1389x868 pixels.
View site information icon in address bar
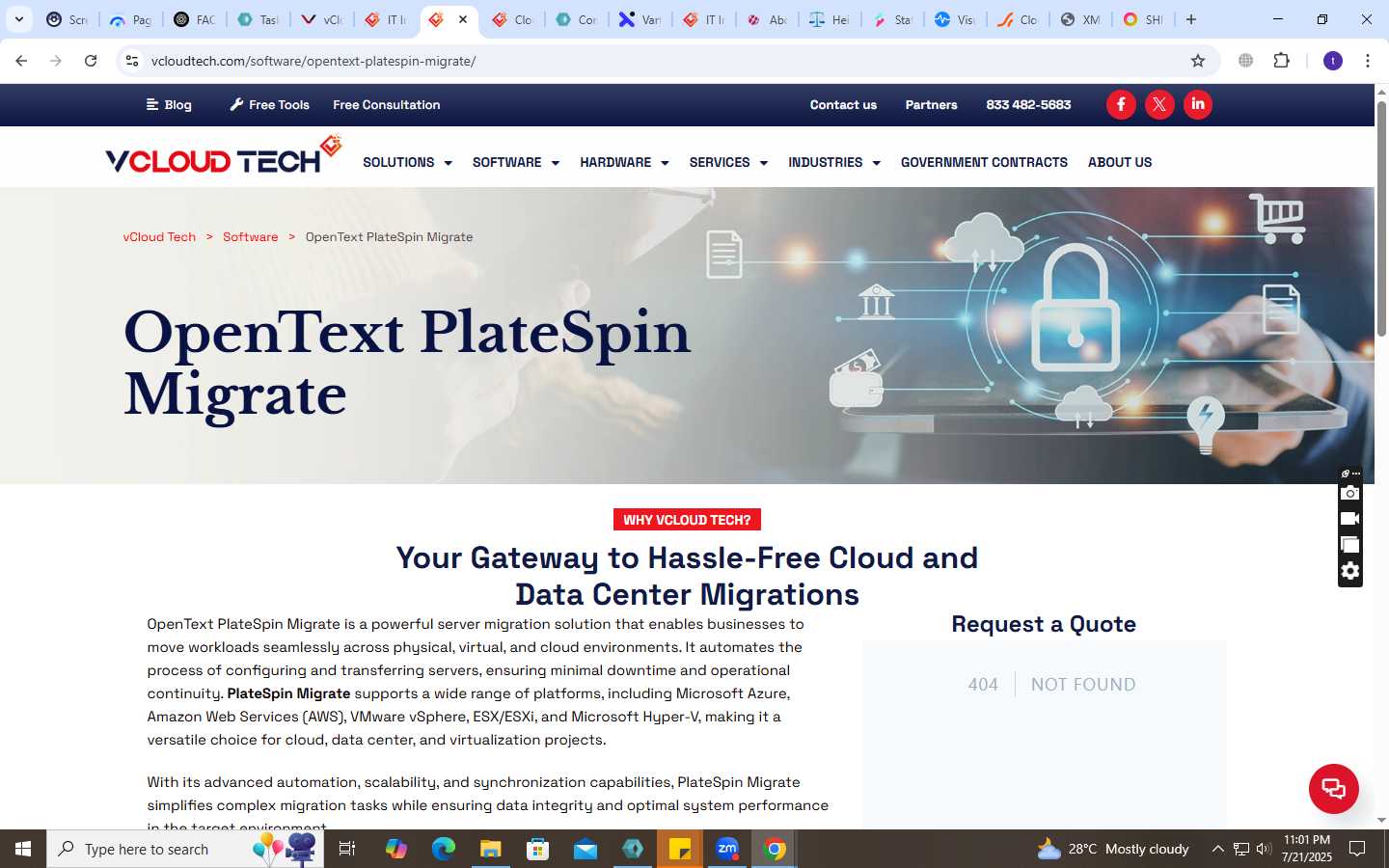132,61
